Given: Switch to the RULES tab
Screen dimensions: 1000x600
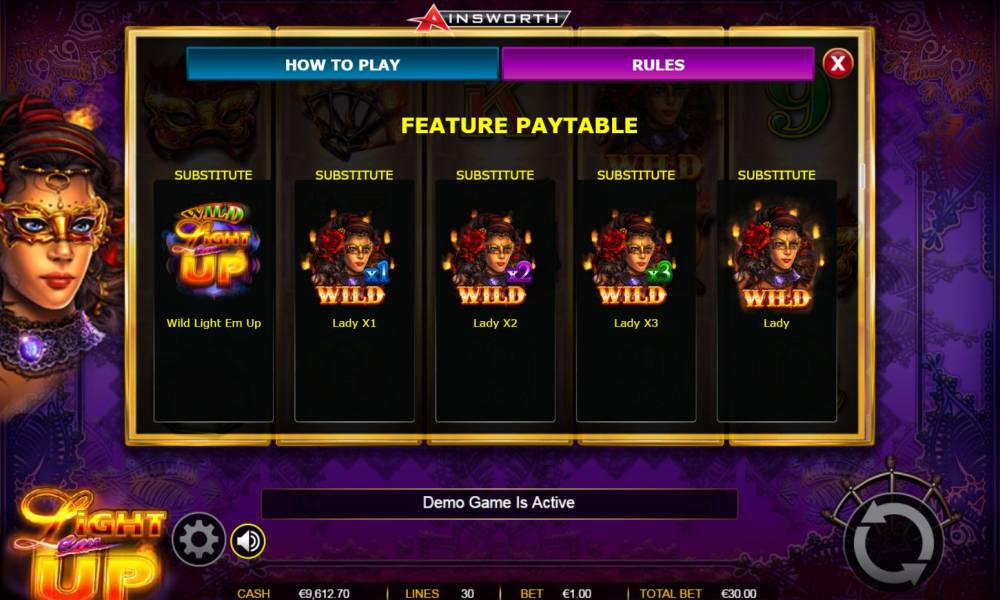Looking at the screenshot, I should (x=658, y=64).
